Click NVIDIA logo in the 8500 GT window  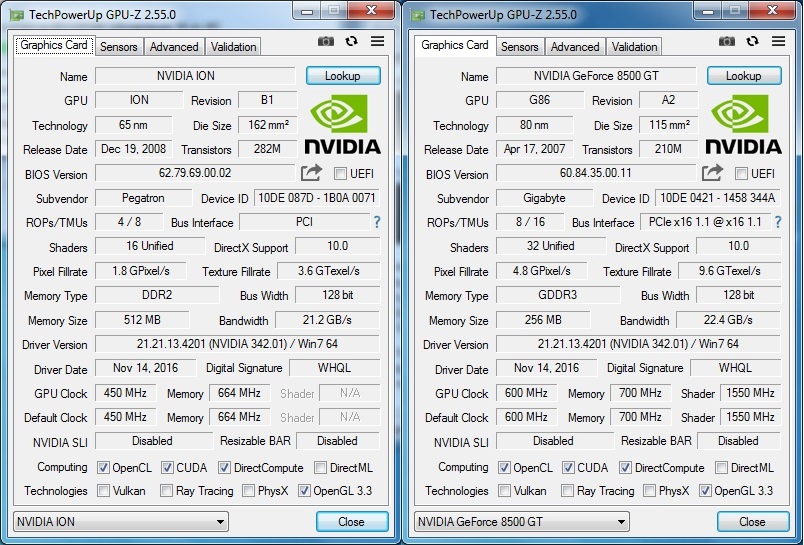(x=743, y=125)
